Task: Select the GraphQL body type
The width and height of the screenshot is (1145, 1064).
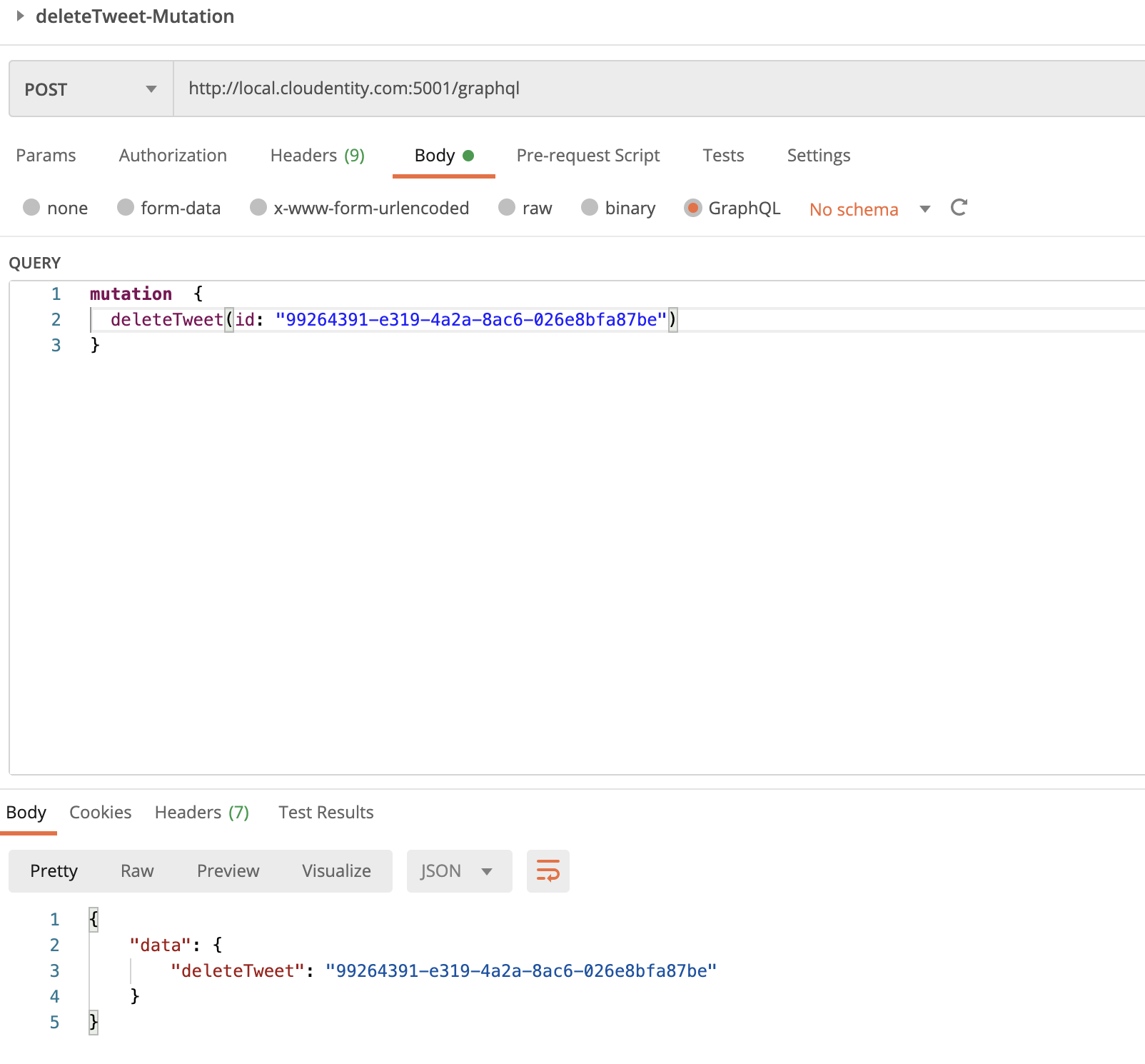Action: [x=692, y=207]
